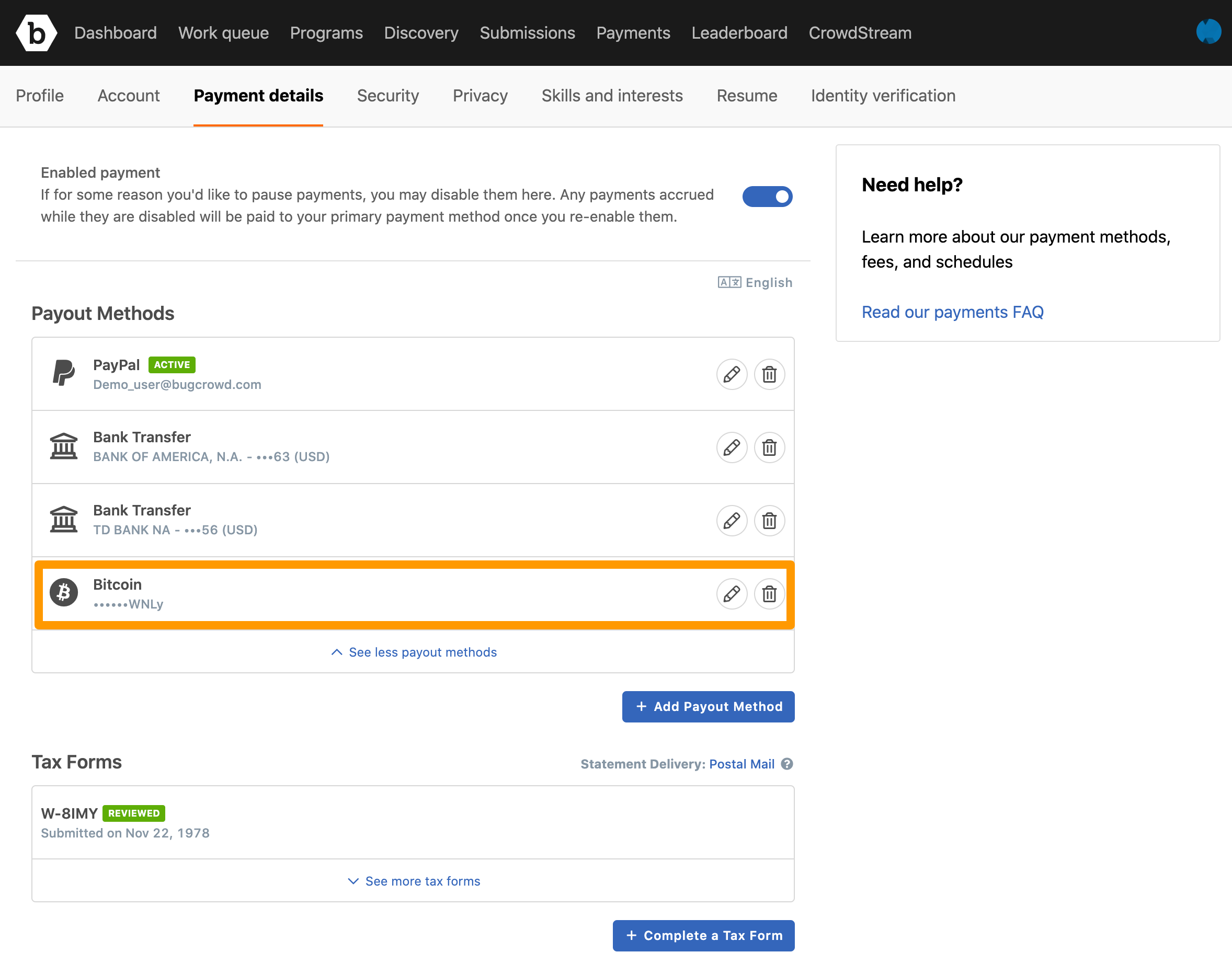Screen dimensions: 1232x964
Task: Click the edit icon for TD Bank method
Action: point(732,520)
